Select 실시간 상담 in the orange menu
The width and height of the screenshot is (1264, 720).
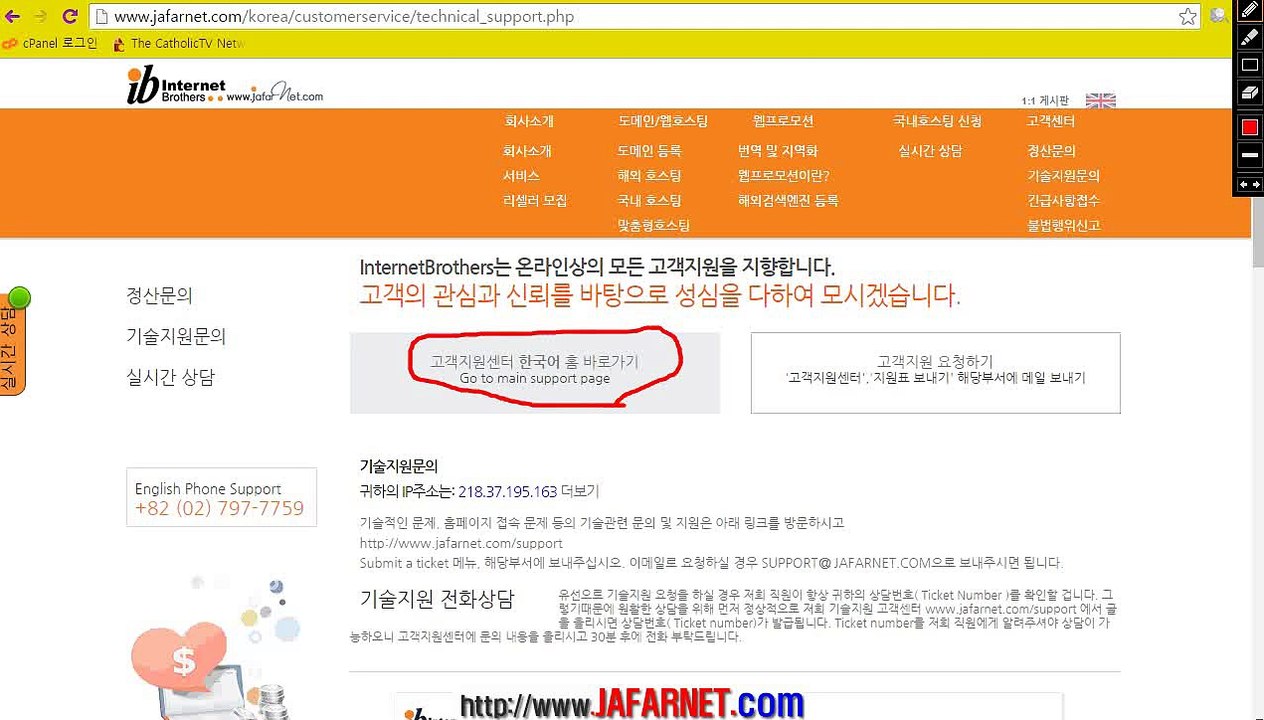(x=930, y=151)
